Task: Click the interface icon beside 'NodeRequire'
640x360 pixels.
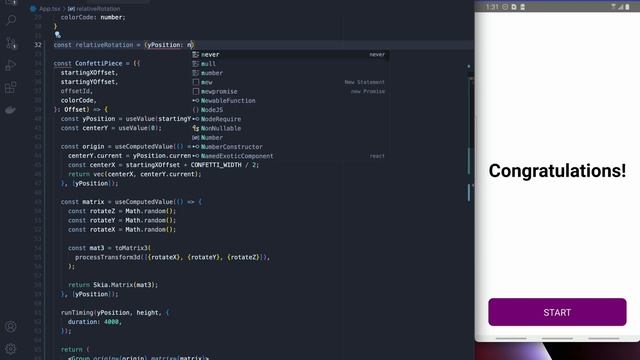Action: coord(196,119)
